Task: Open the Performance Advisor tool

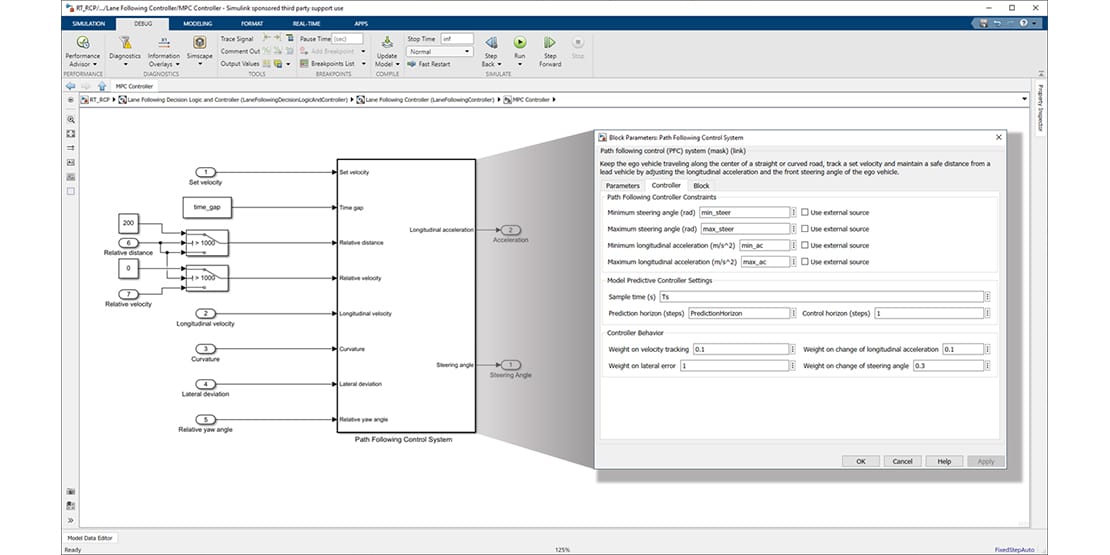Action: click(82, 44)
